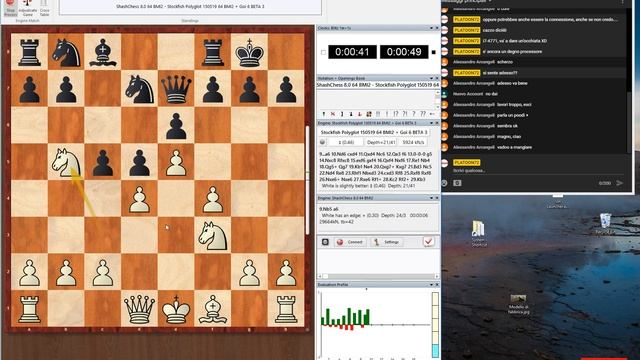Open the 'Modello di fabbrica.jpg' desktop file

pos(518,304)
